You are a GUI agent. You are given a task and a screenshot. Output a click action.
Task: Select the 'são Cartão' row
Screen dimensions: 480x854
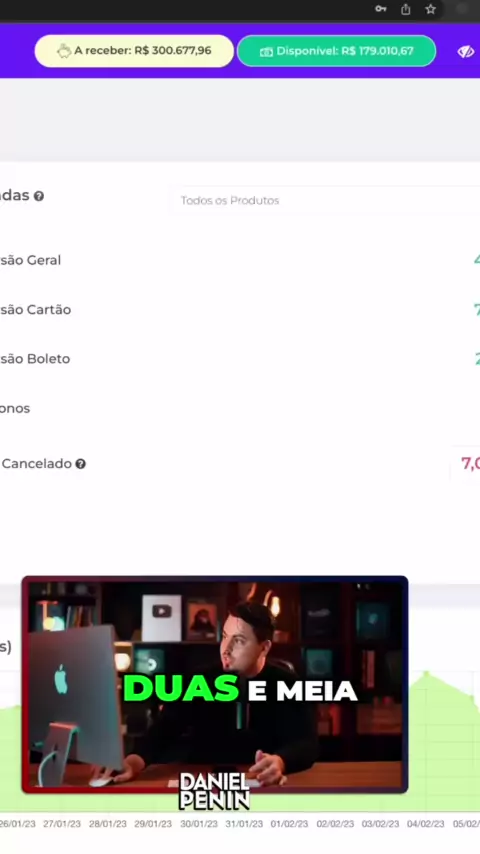coord(240,309)
